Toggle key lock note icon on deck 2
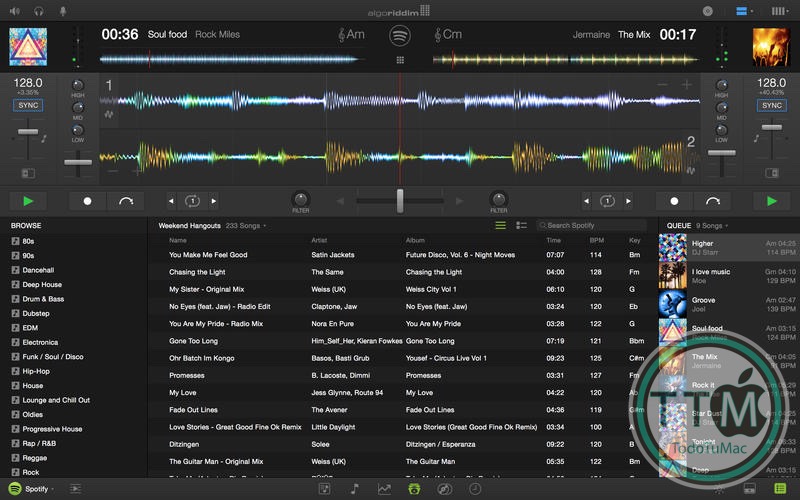Image resolution: width=800 pixels, height=500 pixels. coord(756,138)
